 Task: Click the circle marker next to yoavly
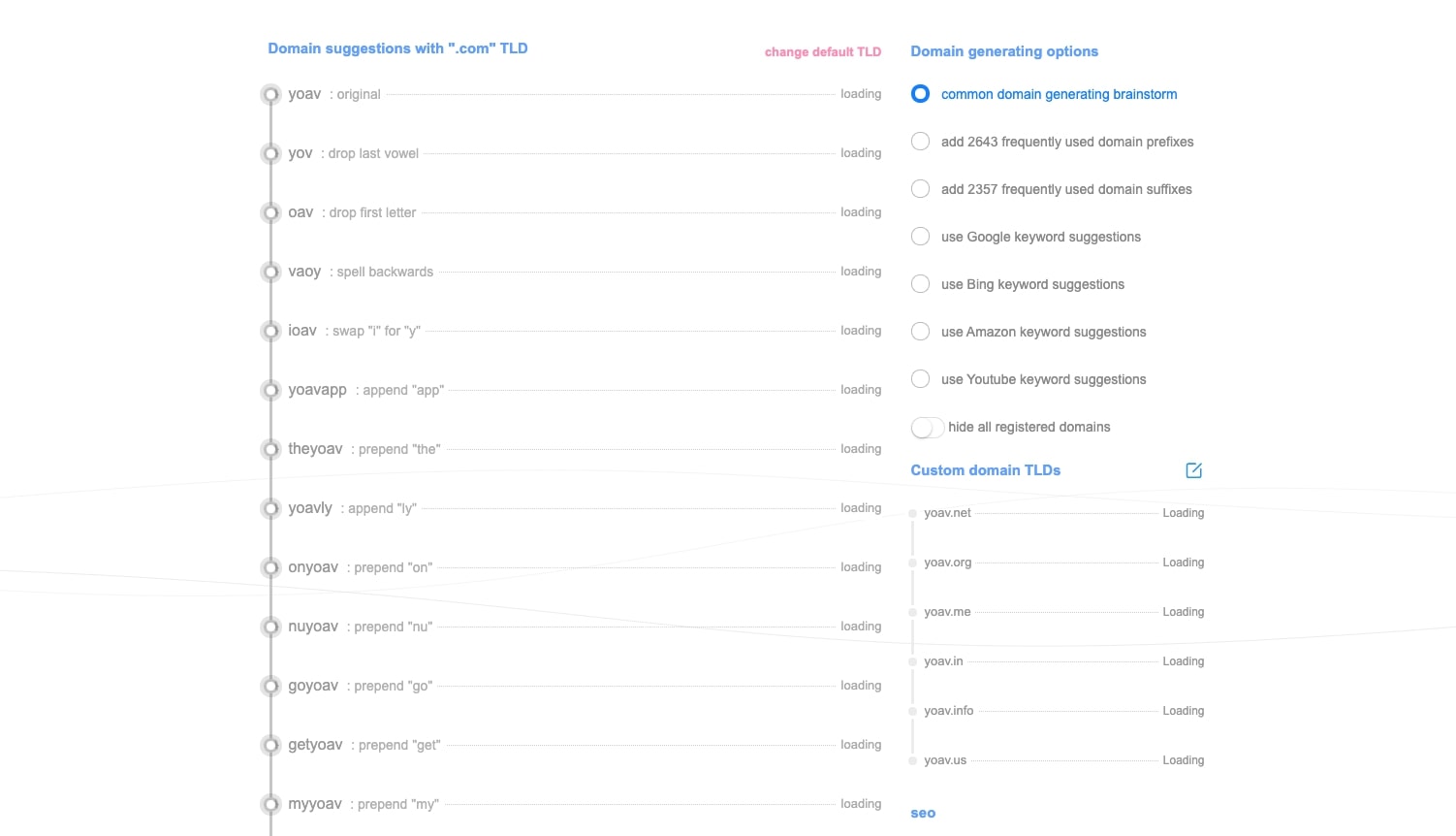point(271,509)
